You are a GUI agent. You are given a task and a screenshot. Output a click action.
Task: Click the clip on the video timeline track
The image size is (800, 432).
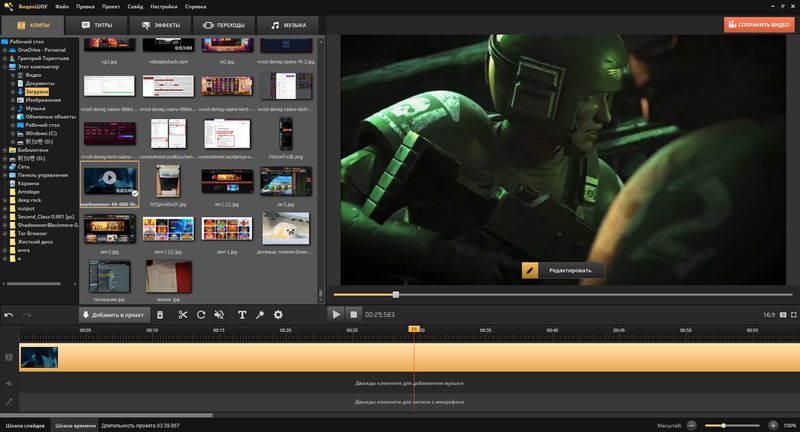pyautogui.click(x=410, y=357)
